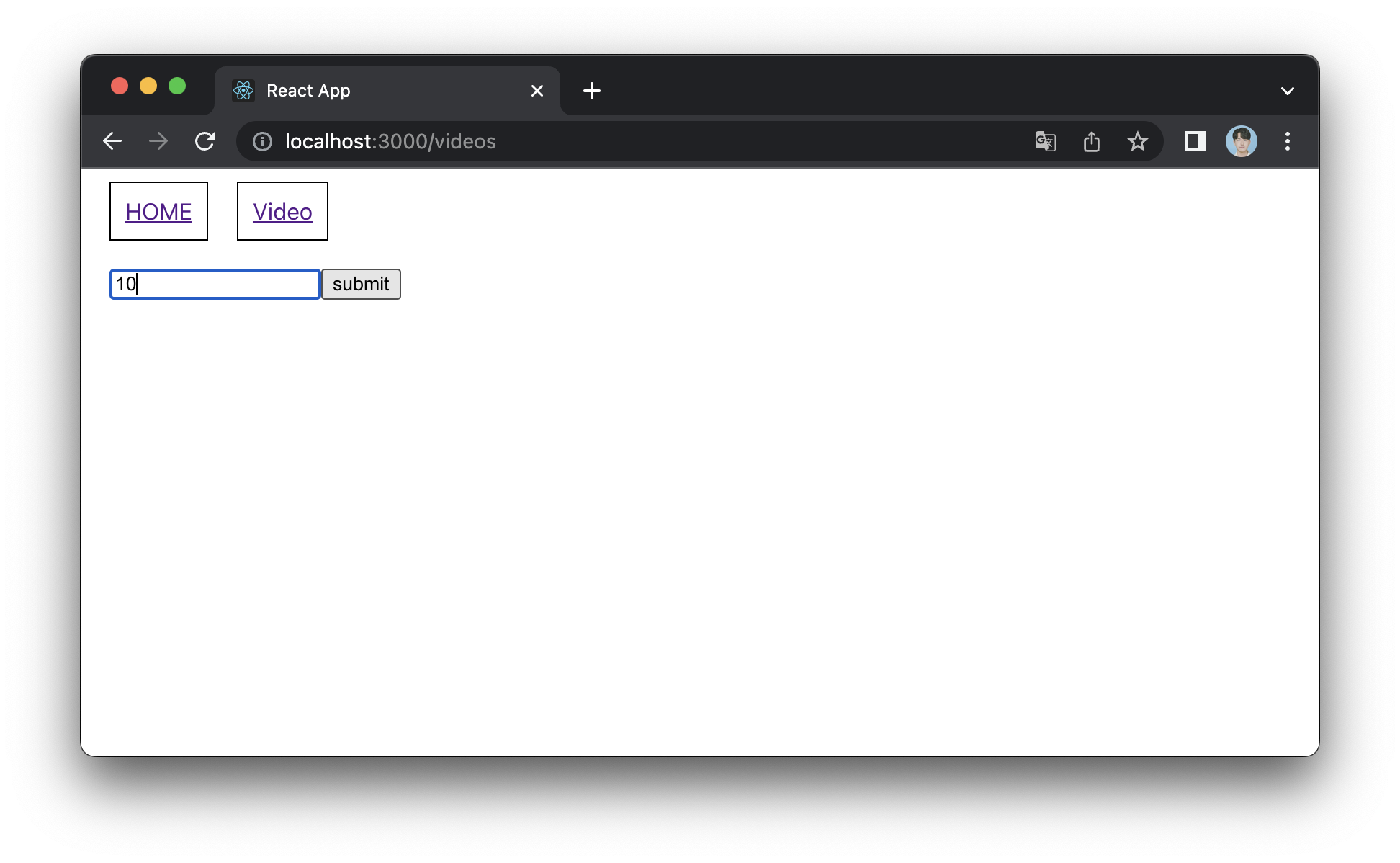
Task: Click the submit button
Action: (361, 284)
